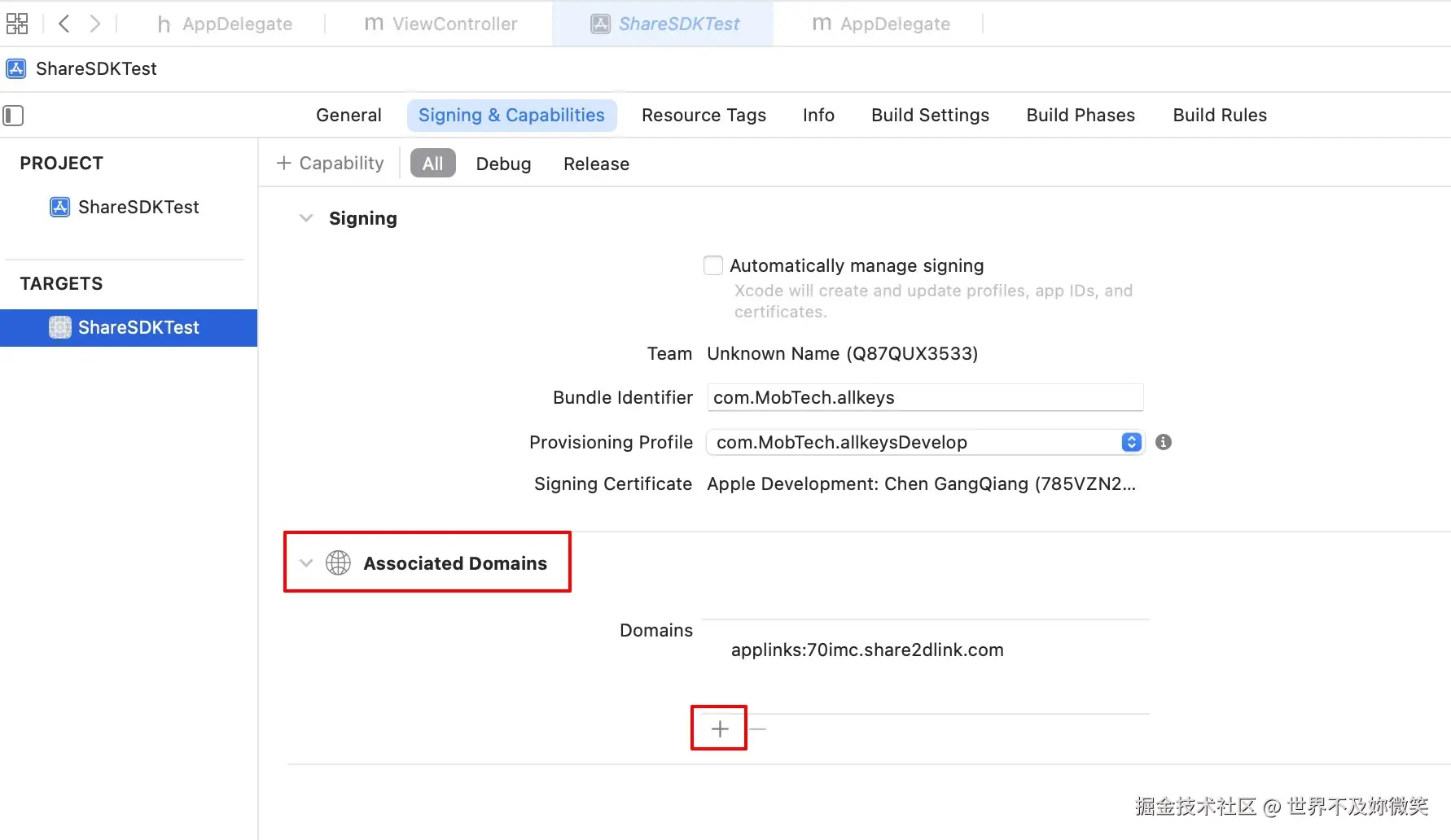Open the Build Settings tab
Viewport: 1451px width, 840px height.
[930, 116]
